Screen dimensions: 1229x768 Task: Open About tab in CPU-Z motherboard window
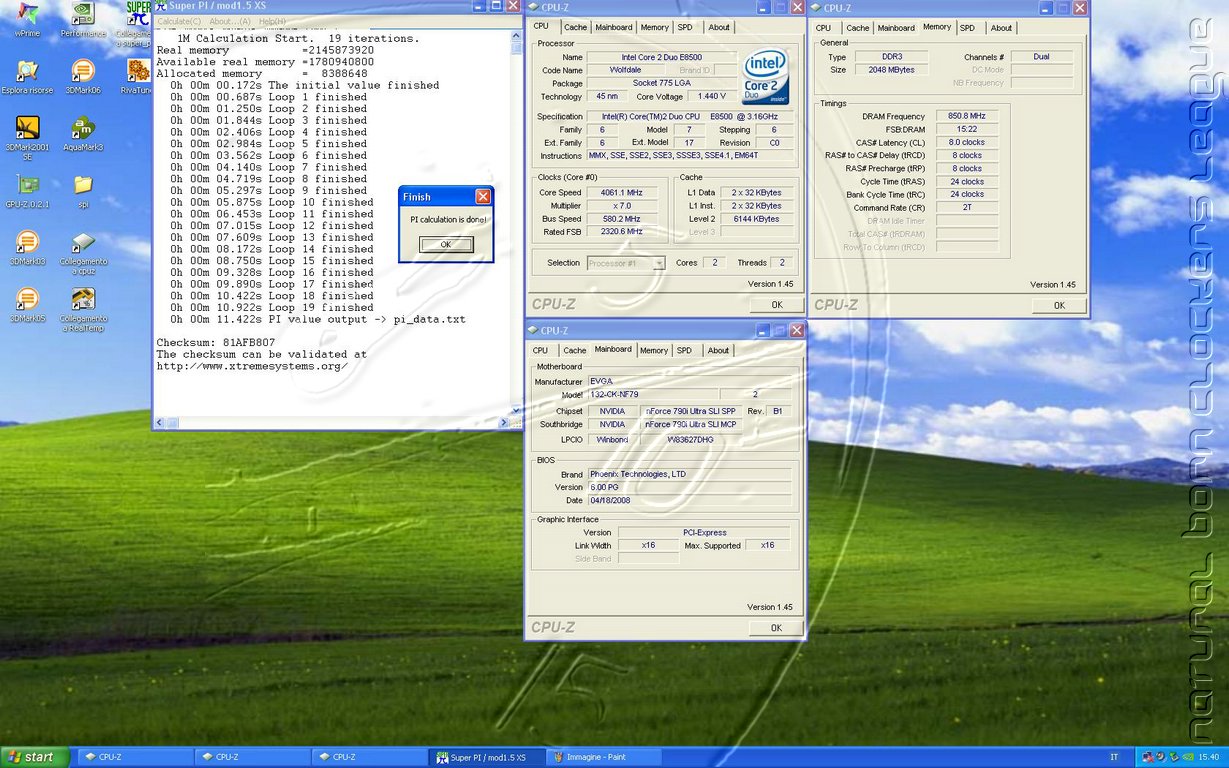pos(719,351)
